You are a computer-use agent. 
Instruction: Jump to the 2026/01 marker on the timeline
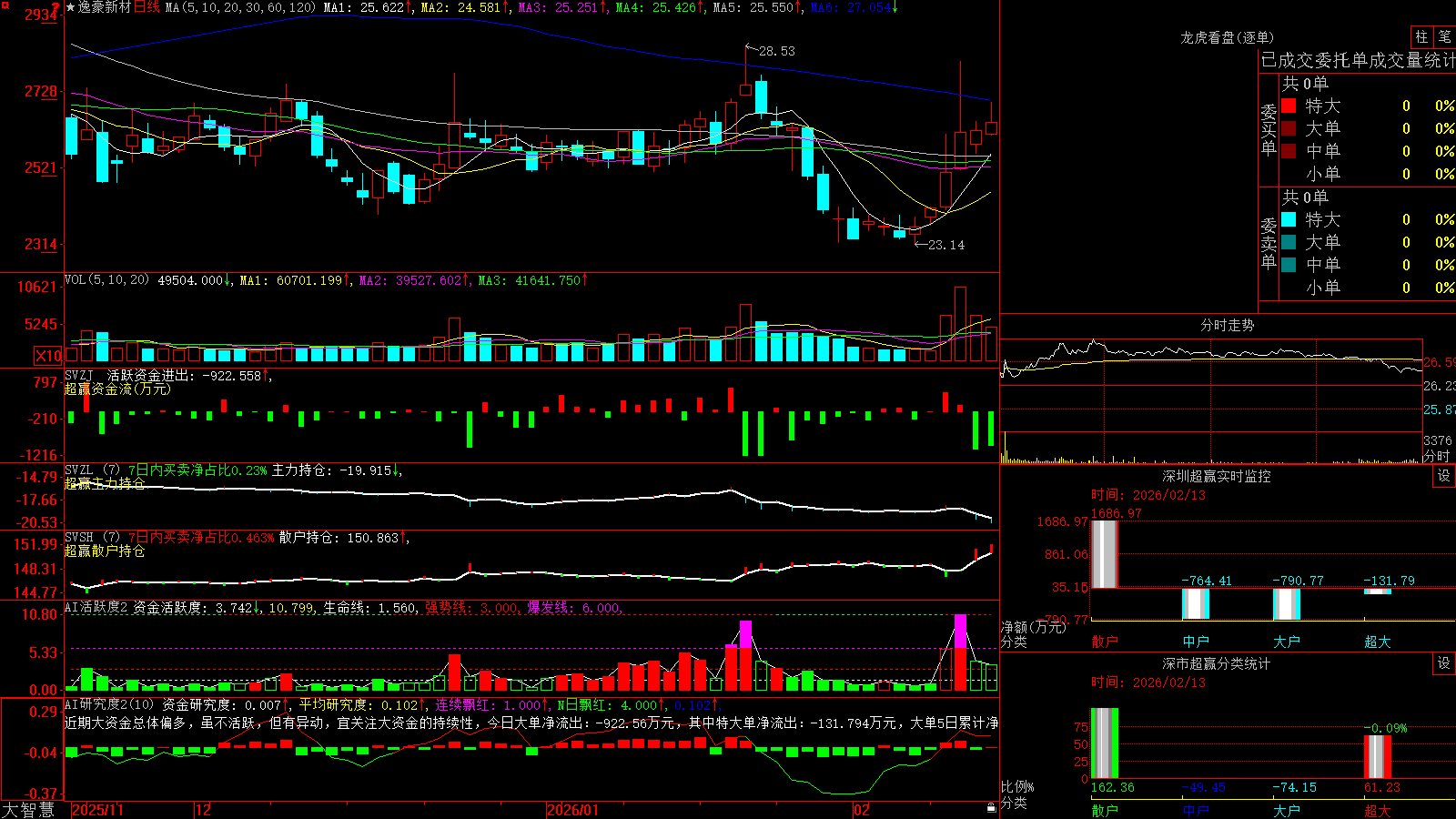[x=573, y=810]
